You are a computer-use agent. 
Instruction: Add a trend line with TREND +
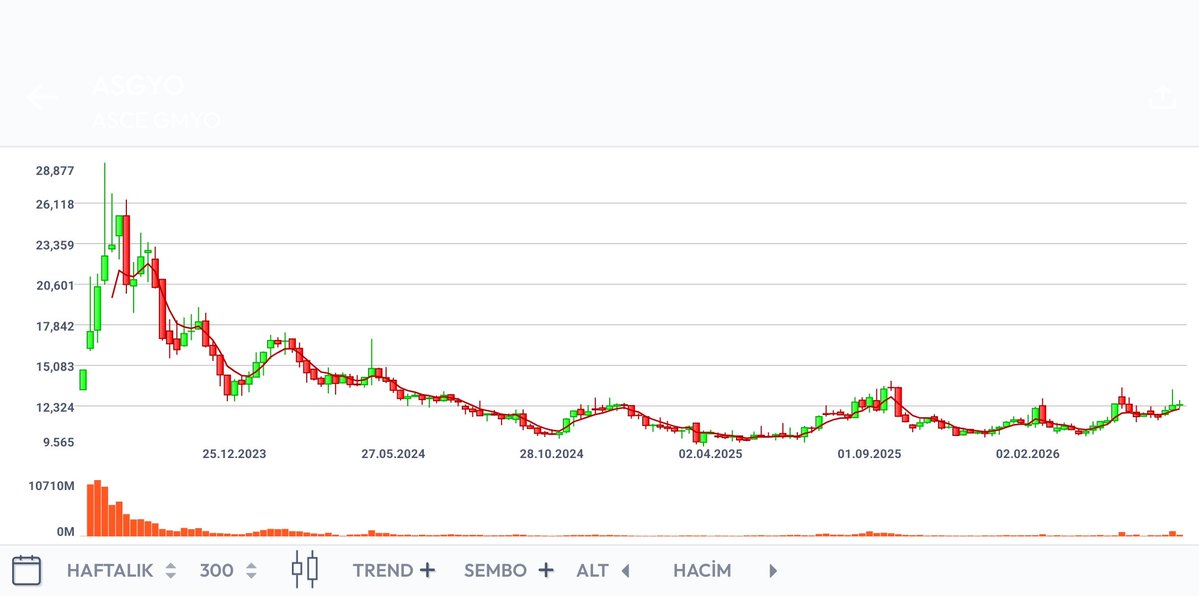click(x=393, y=570)
